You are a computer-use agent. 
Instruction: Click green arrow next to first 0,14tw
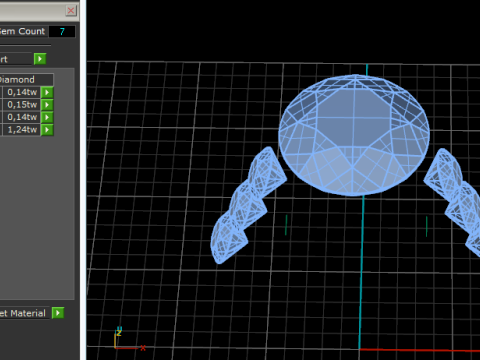pos(47,92)
